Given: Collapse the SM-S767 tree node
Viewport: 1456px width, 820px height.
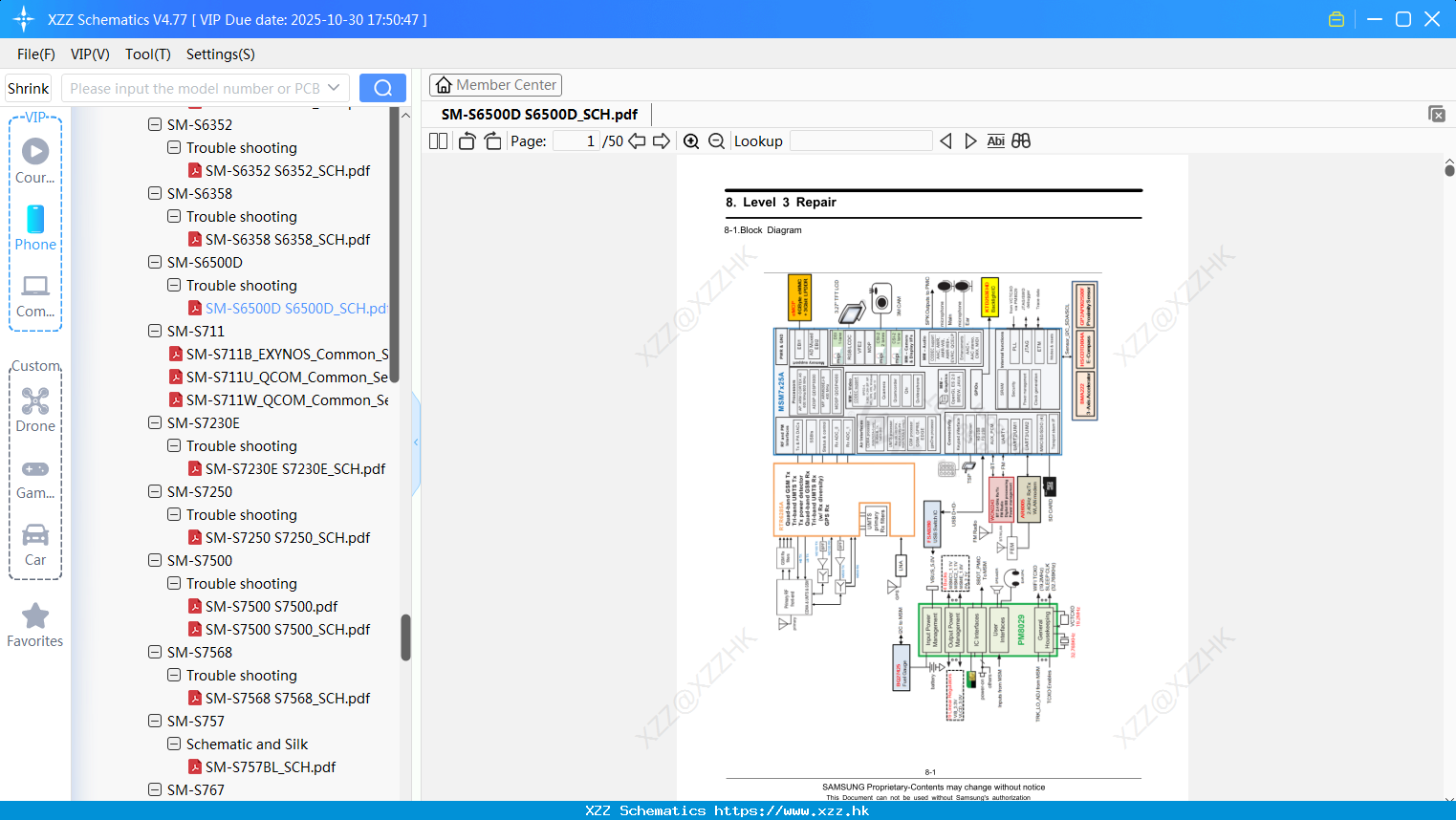Looking at the screenshot, I should click(x=155, y=789).
